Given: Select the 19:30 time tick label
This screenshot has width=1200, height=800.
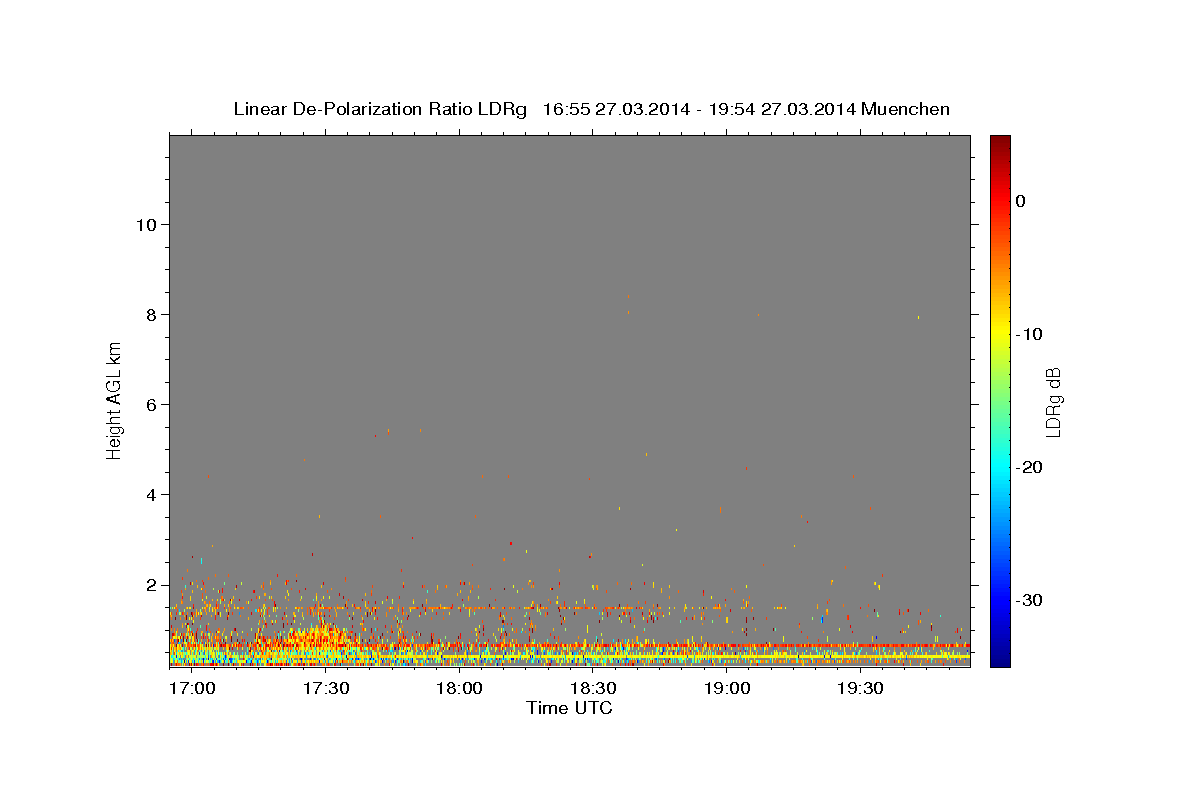Looking at the screenshot, I should (861, 689).
